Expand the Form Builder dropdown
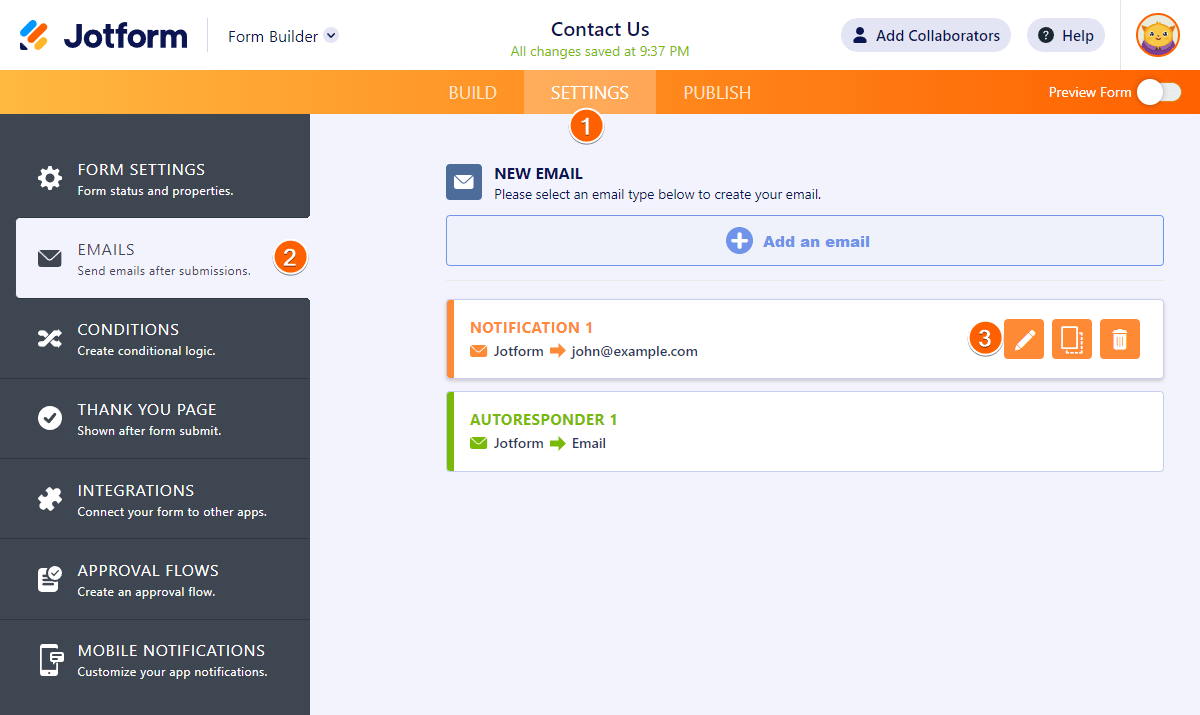The image size is (1200, 715). [x=331, y=36]
